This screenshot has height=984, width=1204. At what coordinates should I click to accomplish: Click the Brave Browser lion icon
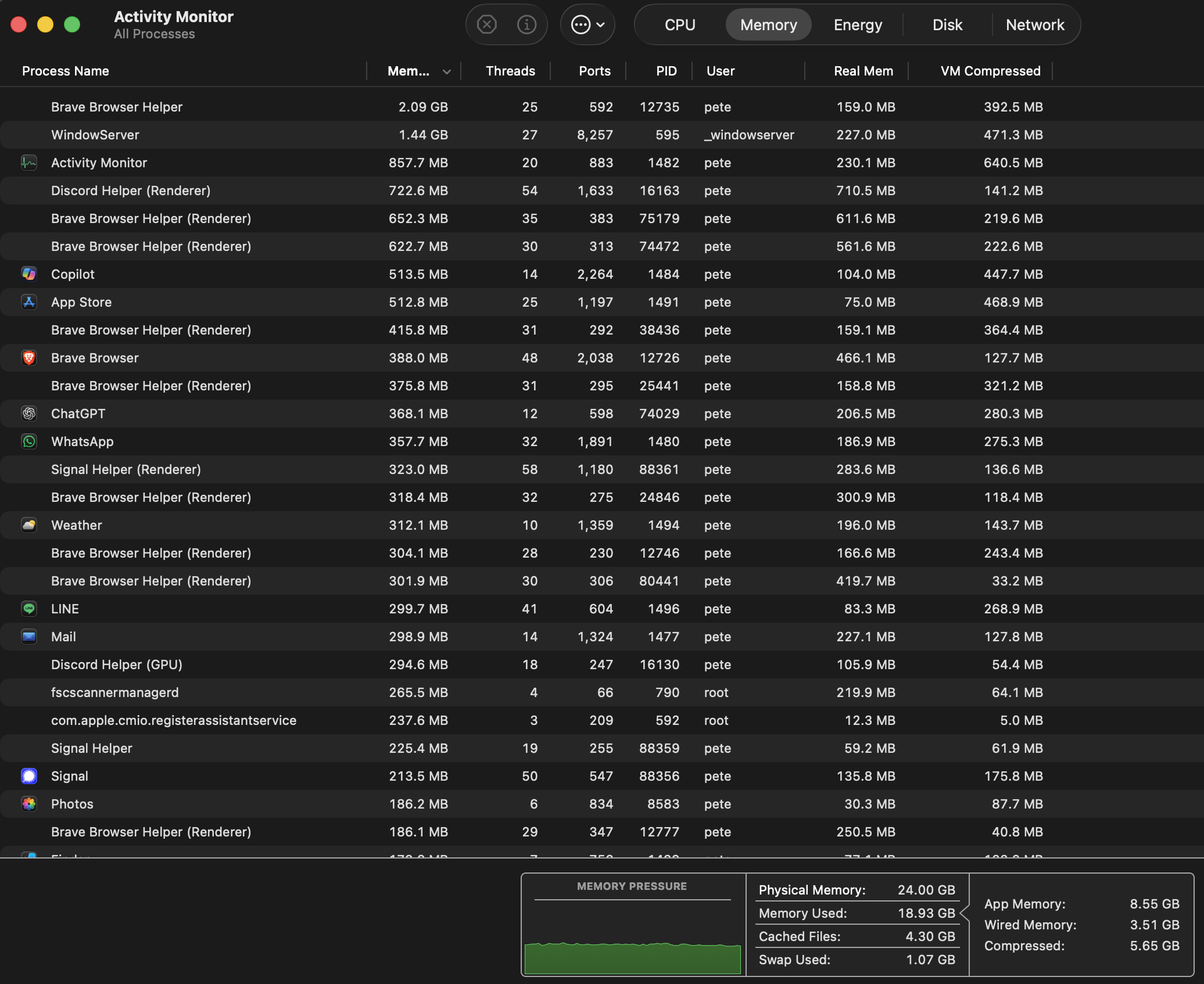pyautogui.click(x=29, y=358)
